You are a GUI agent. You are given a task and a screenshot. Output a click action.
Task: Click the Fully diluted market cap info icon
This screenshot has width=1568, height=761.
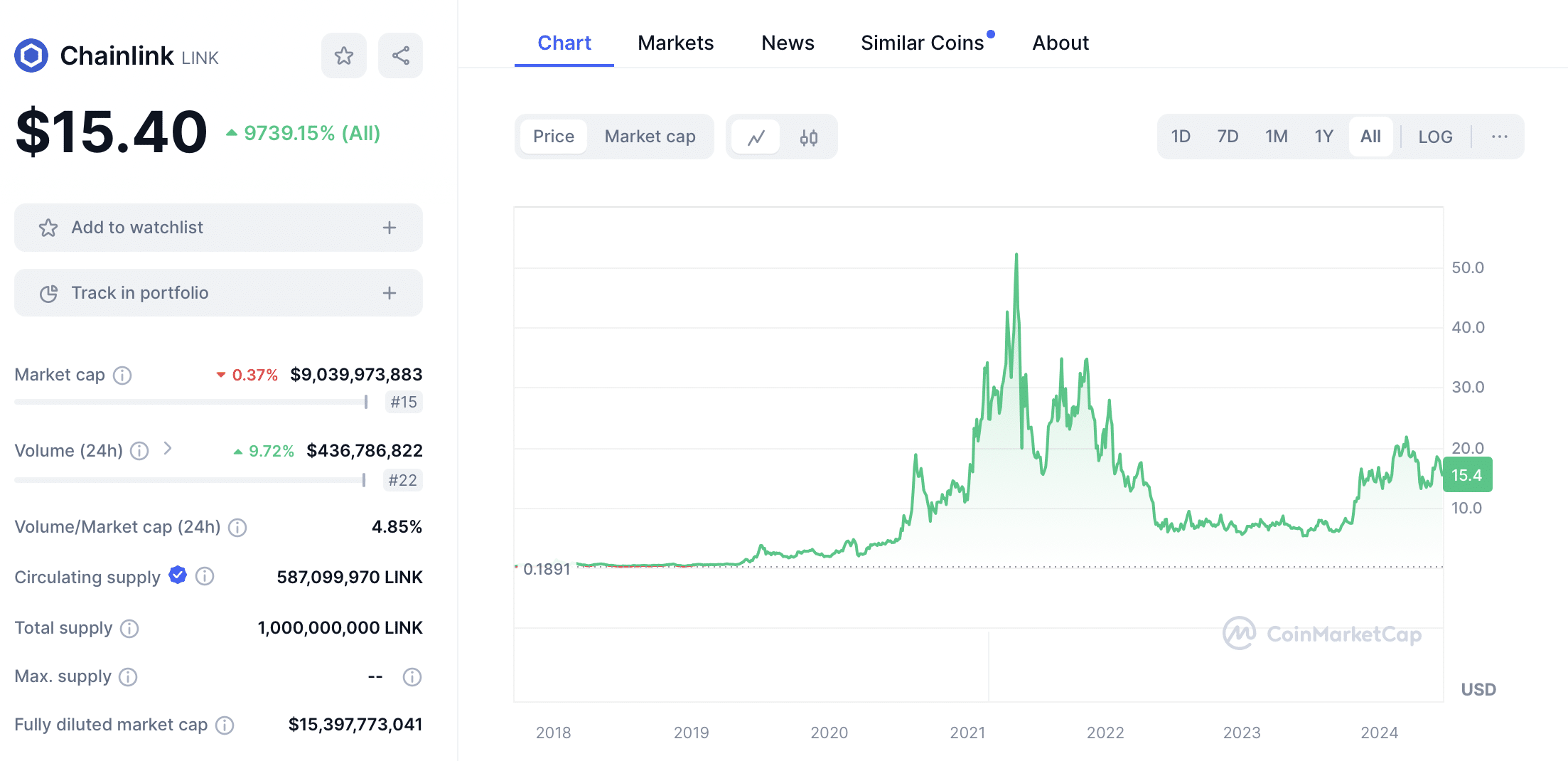[225, 725]
